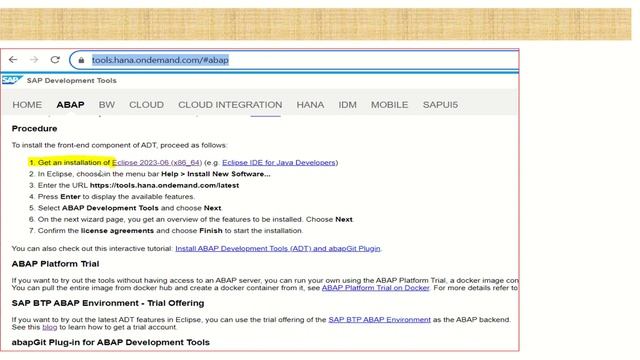Image resolution: width=640 pixels, height=360 pixels.
Task: Open the blog link
Action: pyautogui.click(x=49, y=327)
